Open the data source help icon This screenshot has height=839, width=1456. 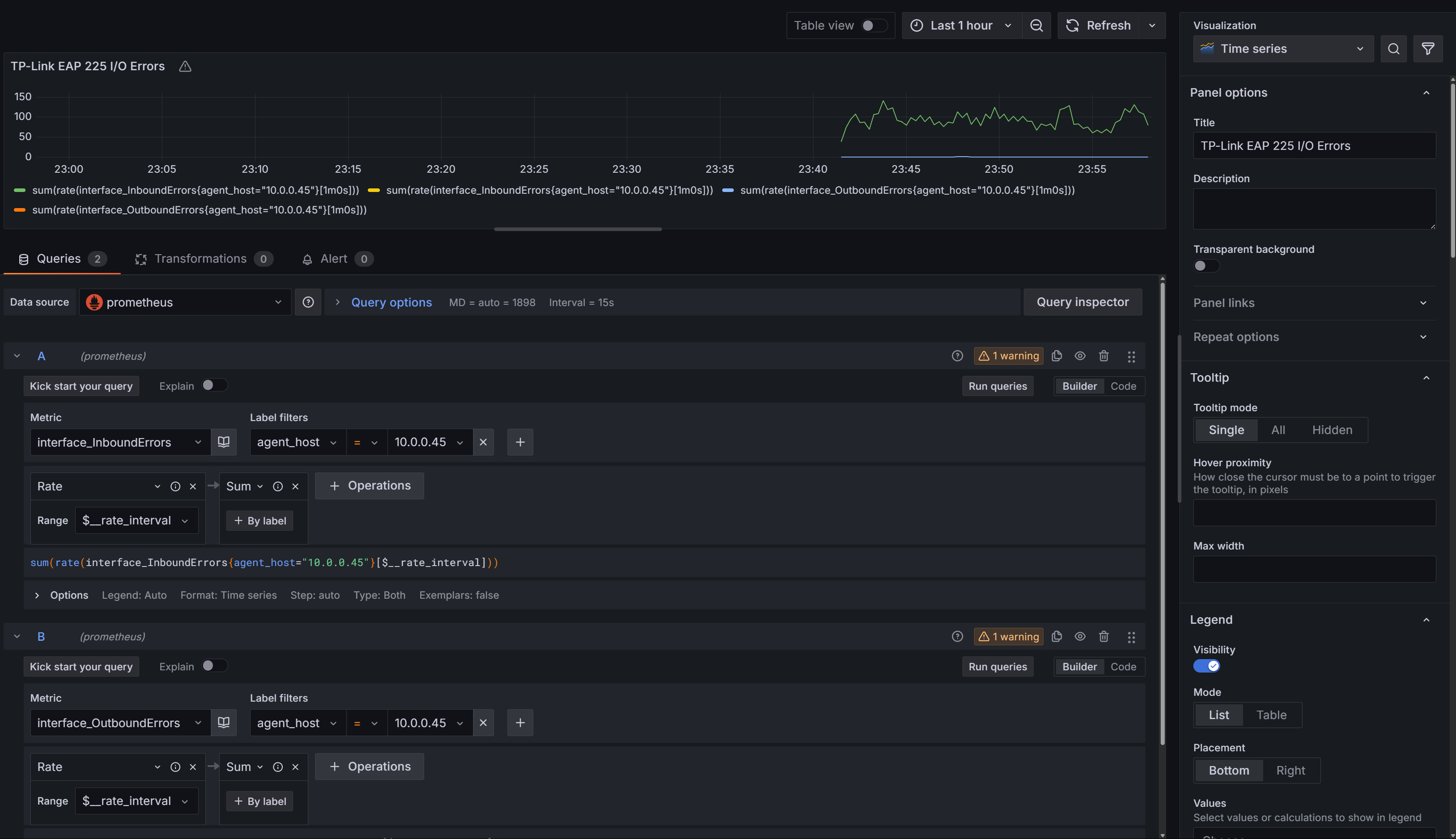tap(308, 302)
